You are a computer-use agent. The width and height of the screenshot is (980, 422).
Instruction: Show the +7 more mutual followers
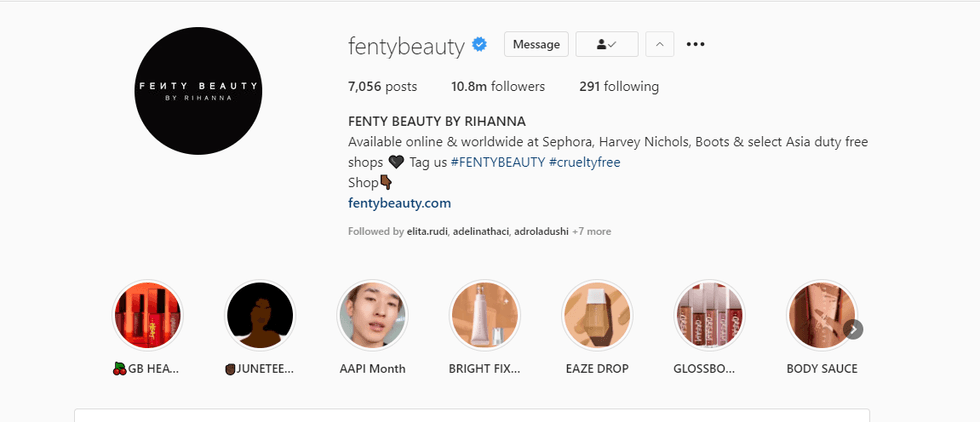[x=591, y=231]
